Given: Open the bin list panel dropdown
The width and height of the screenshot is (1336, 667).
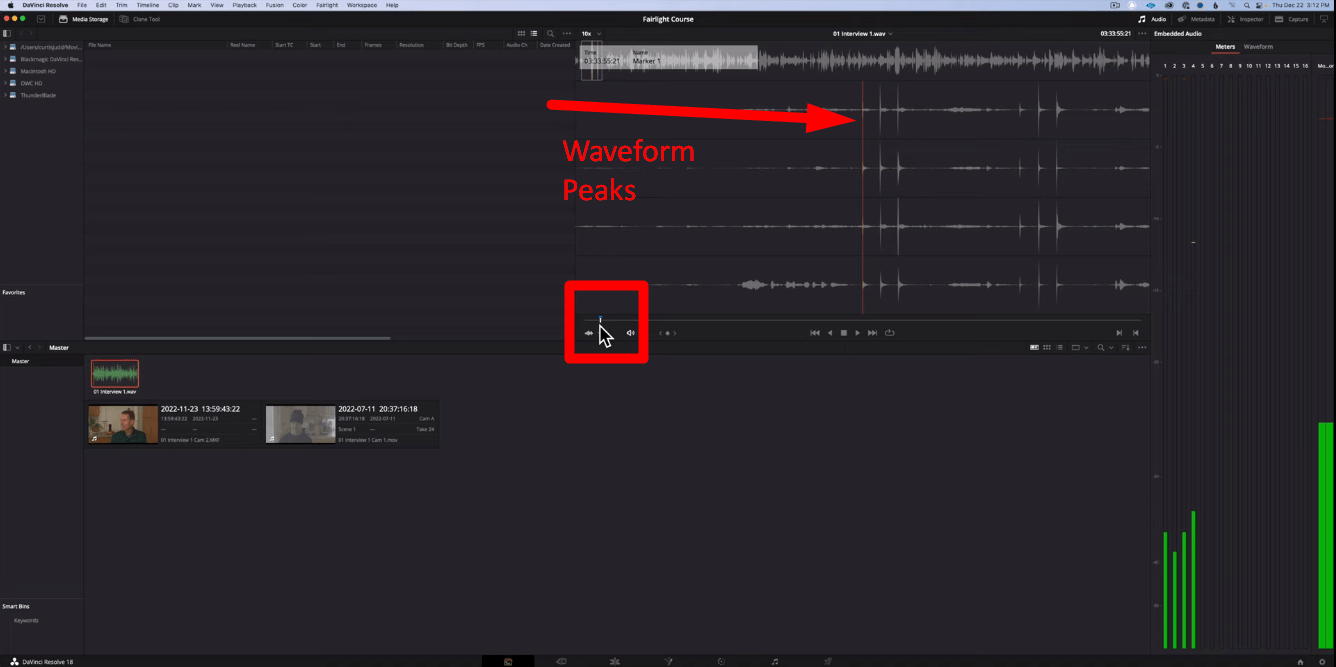Looking at the screenshot, I should tap(18, 347).
